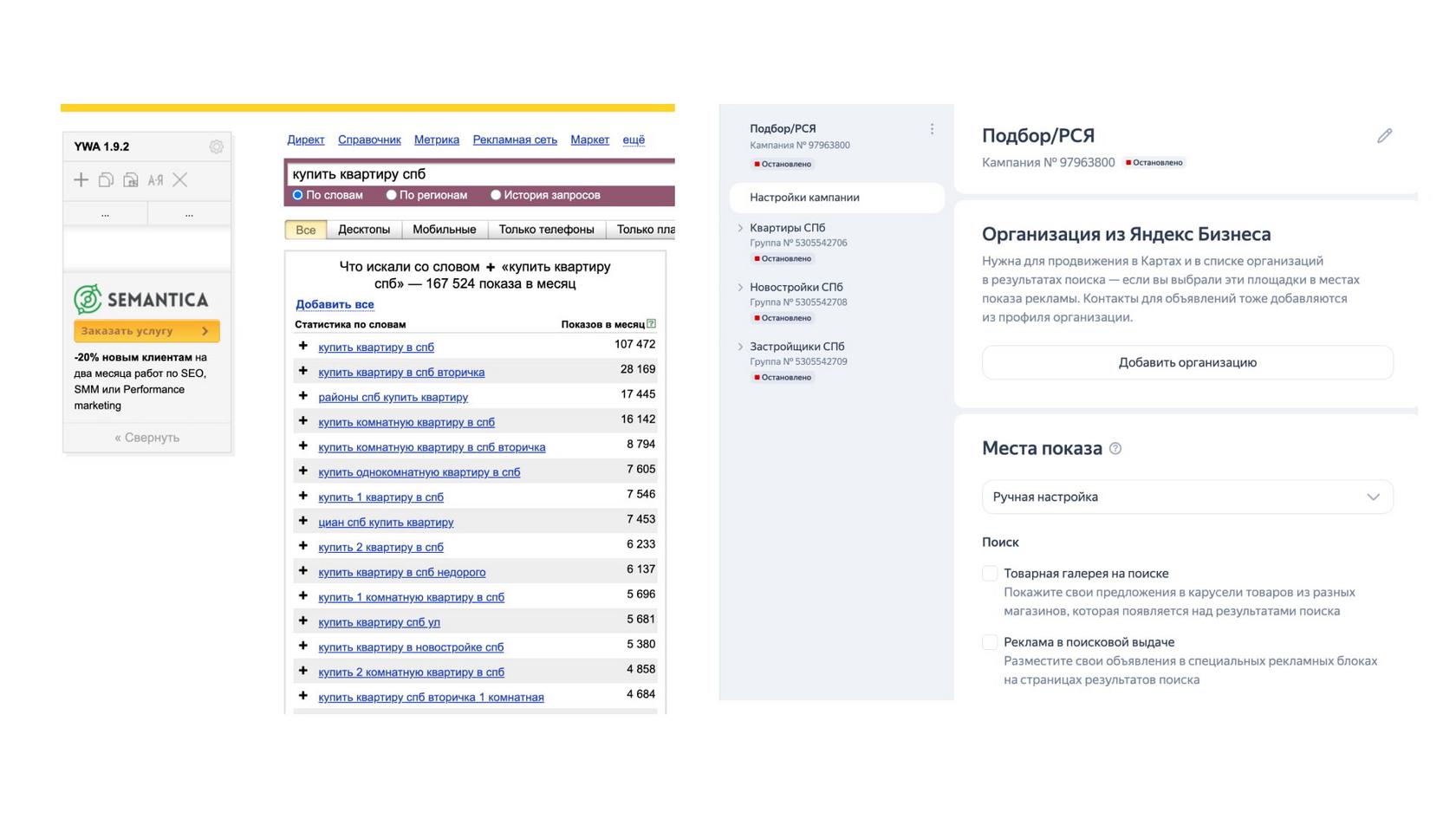The image size is (1456, 819).
Task: Add 'купить квартиру в спб недорого' with plus
Action: 303,571
